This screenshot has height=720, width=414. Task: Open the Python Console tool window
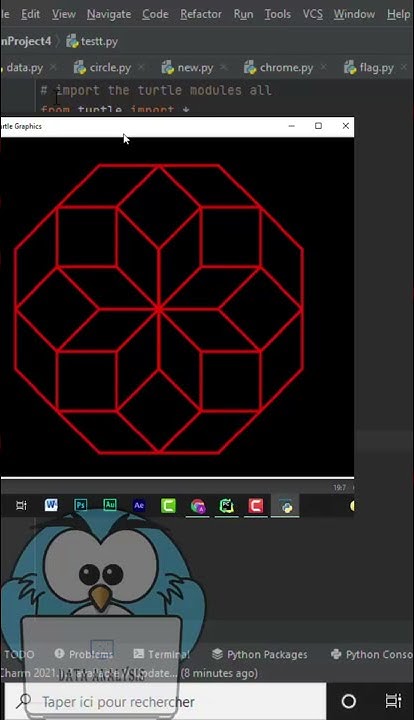[371, 654]
